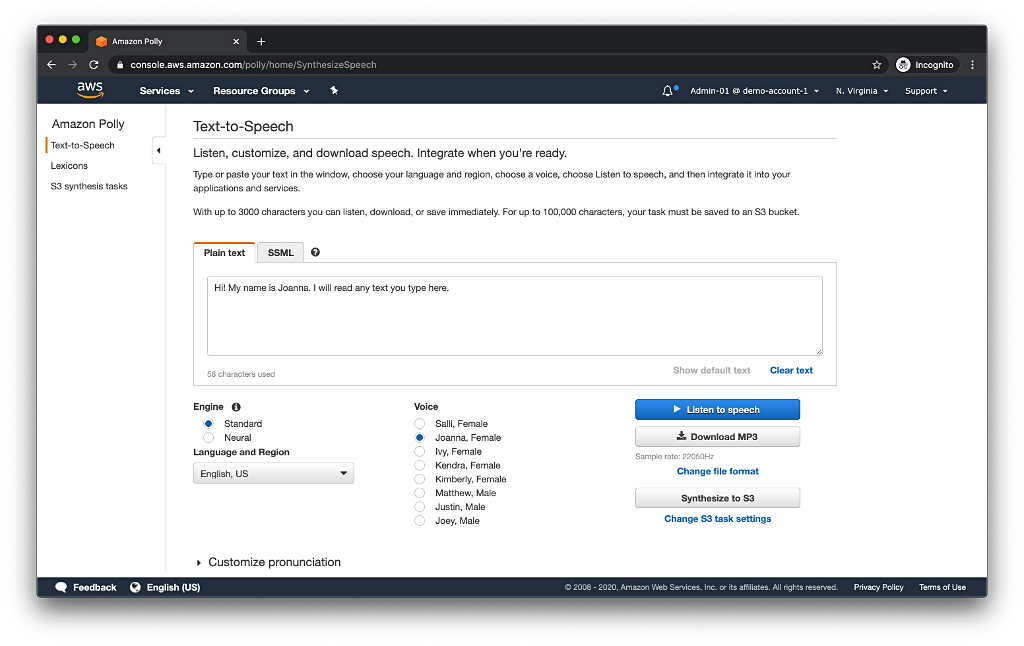Choose the Matthew, Male voice

419,493
